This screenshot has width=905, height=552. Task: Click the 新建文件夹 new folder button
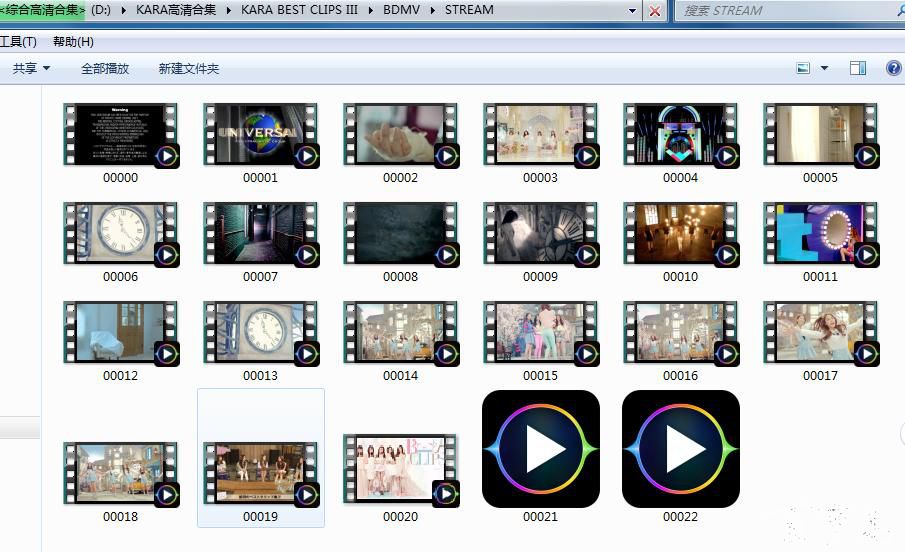188,68
